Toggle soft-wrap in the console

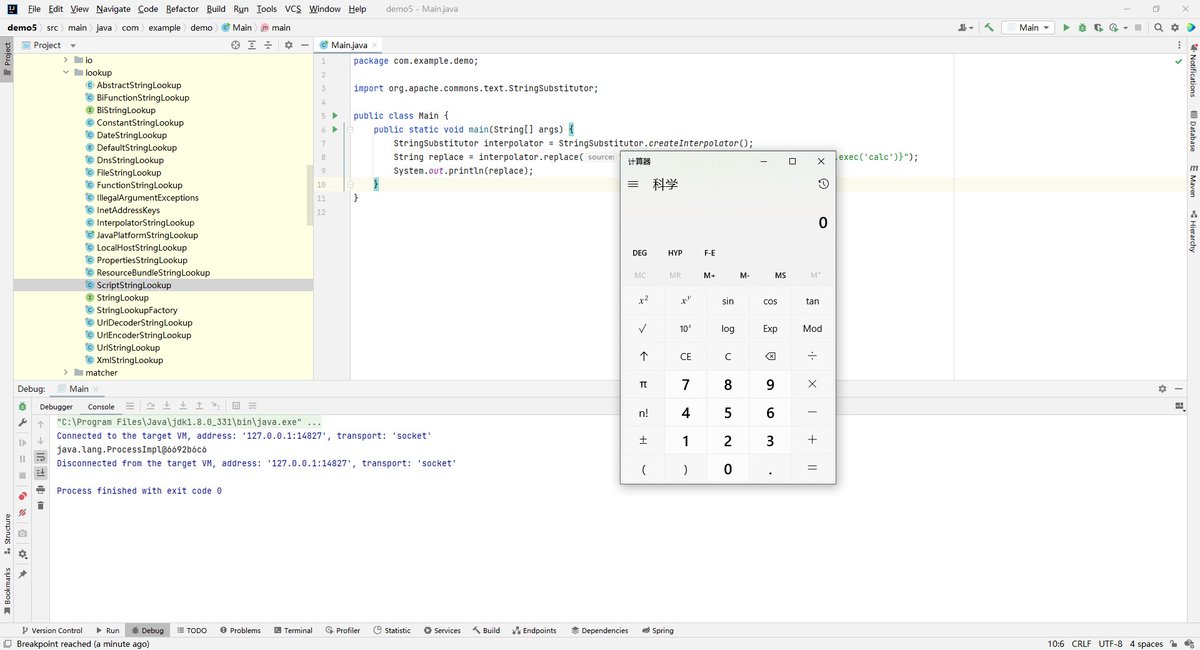point(40,456)
